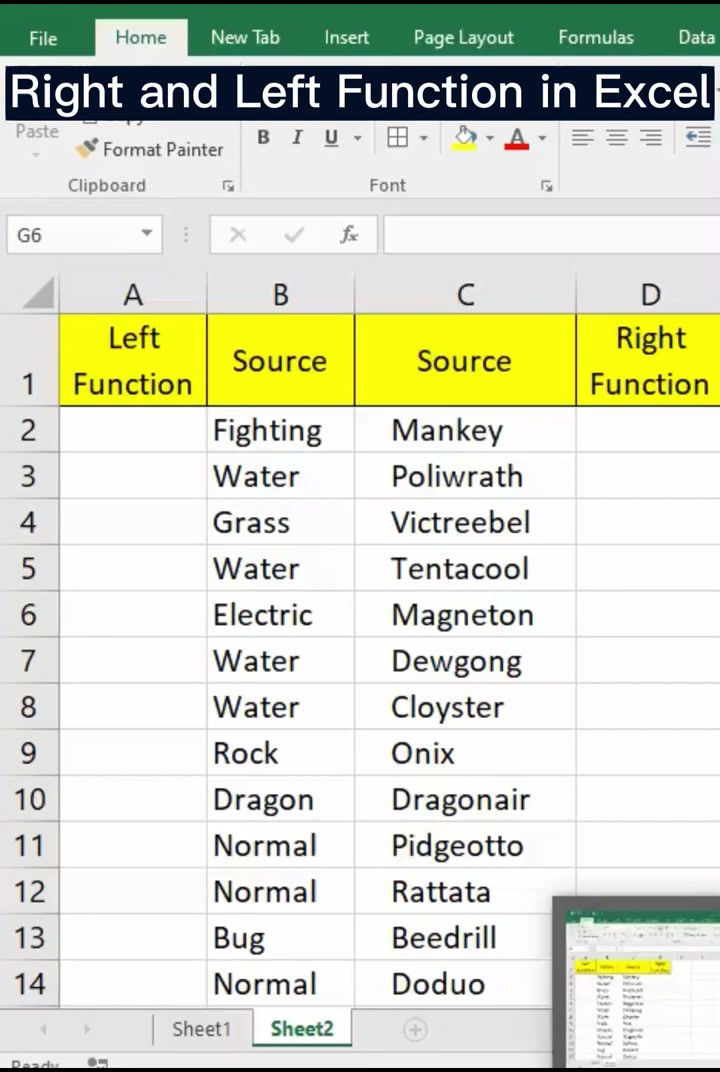Apply red Font Color
This screenshot has height=1072, width=720.
click(517, 138)
